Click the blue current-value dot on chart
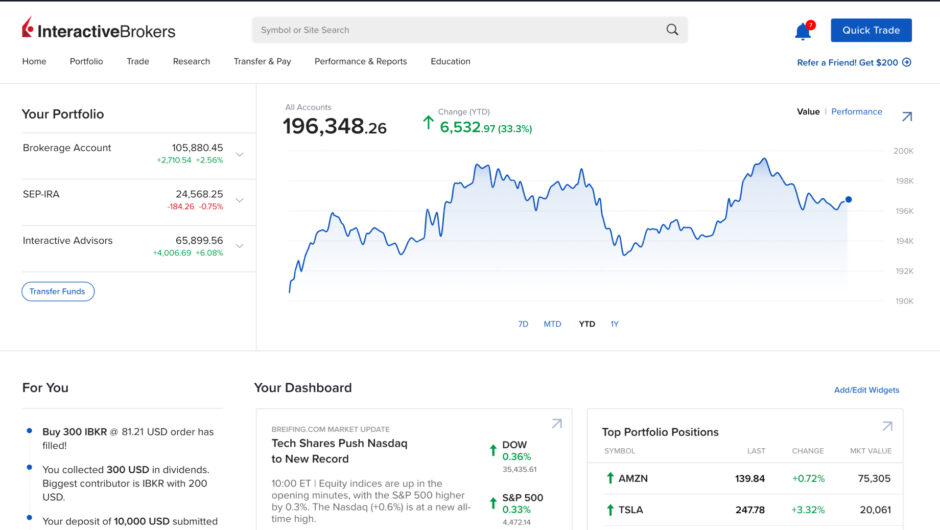The height and width of the screenshot is (530, 940). coord(848,199)
